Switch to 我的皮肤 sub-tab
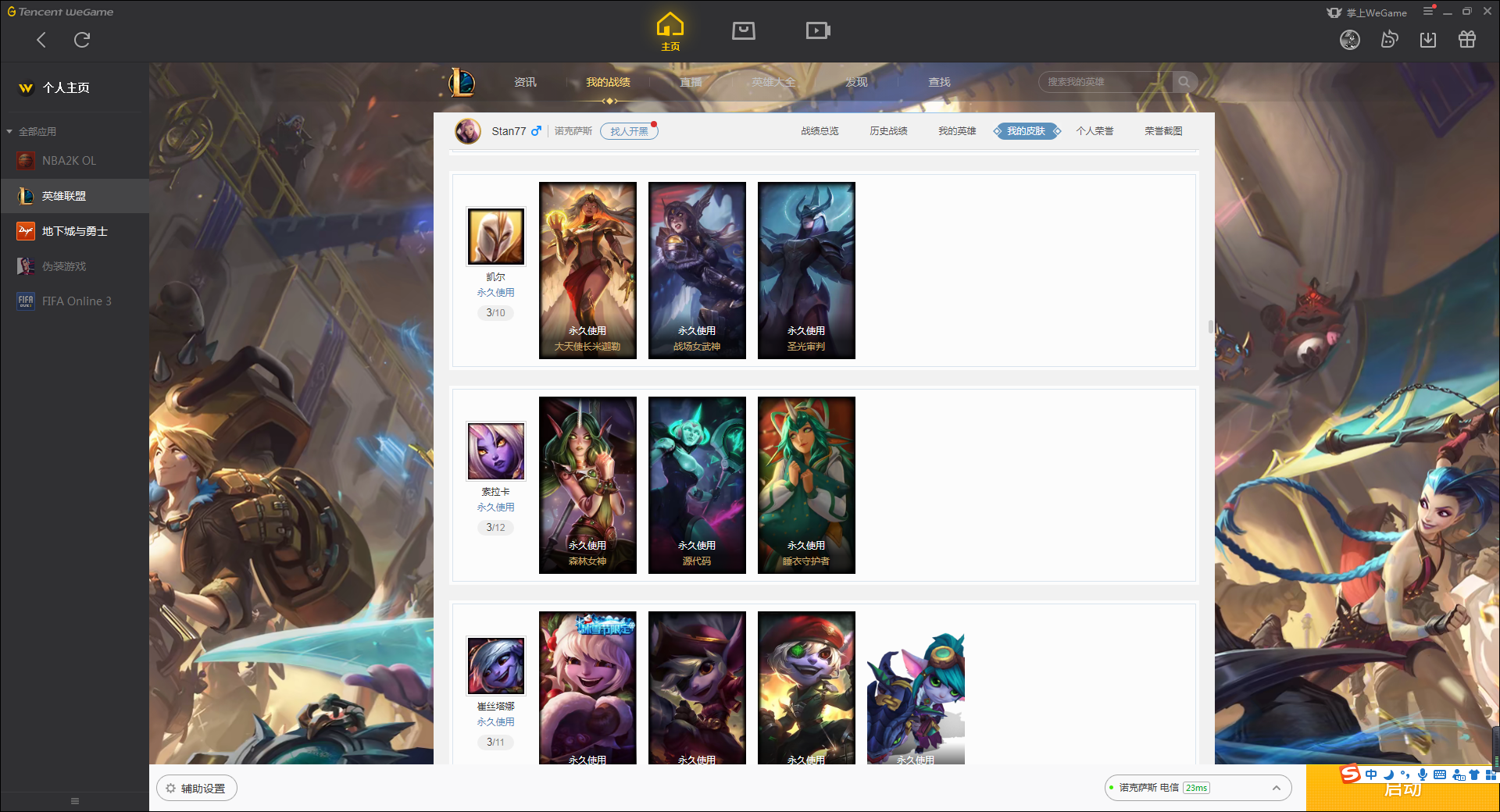The width and height of the screenshot is (1500, 812). pyautogui.click(x=1027, y=131)
